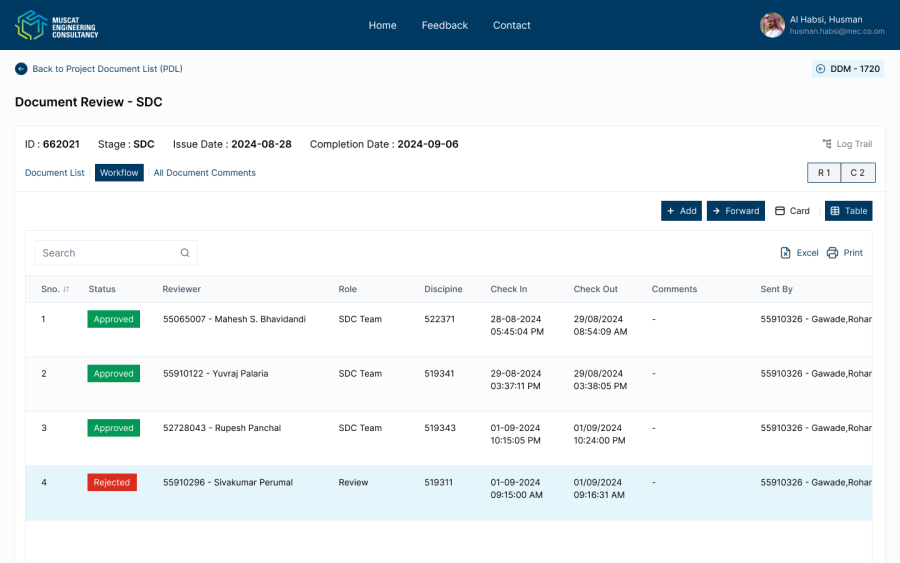Select the C 2 toggle button
The width and height of the screenshot is (900, 563).
pos(858,173)
